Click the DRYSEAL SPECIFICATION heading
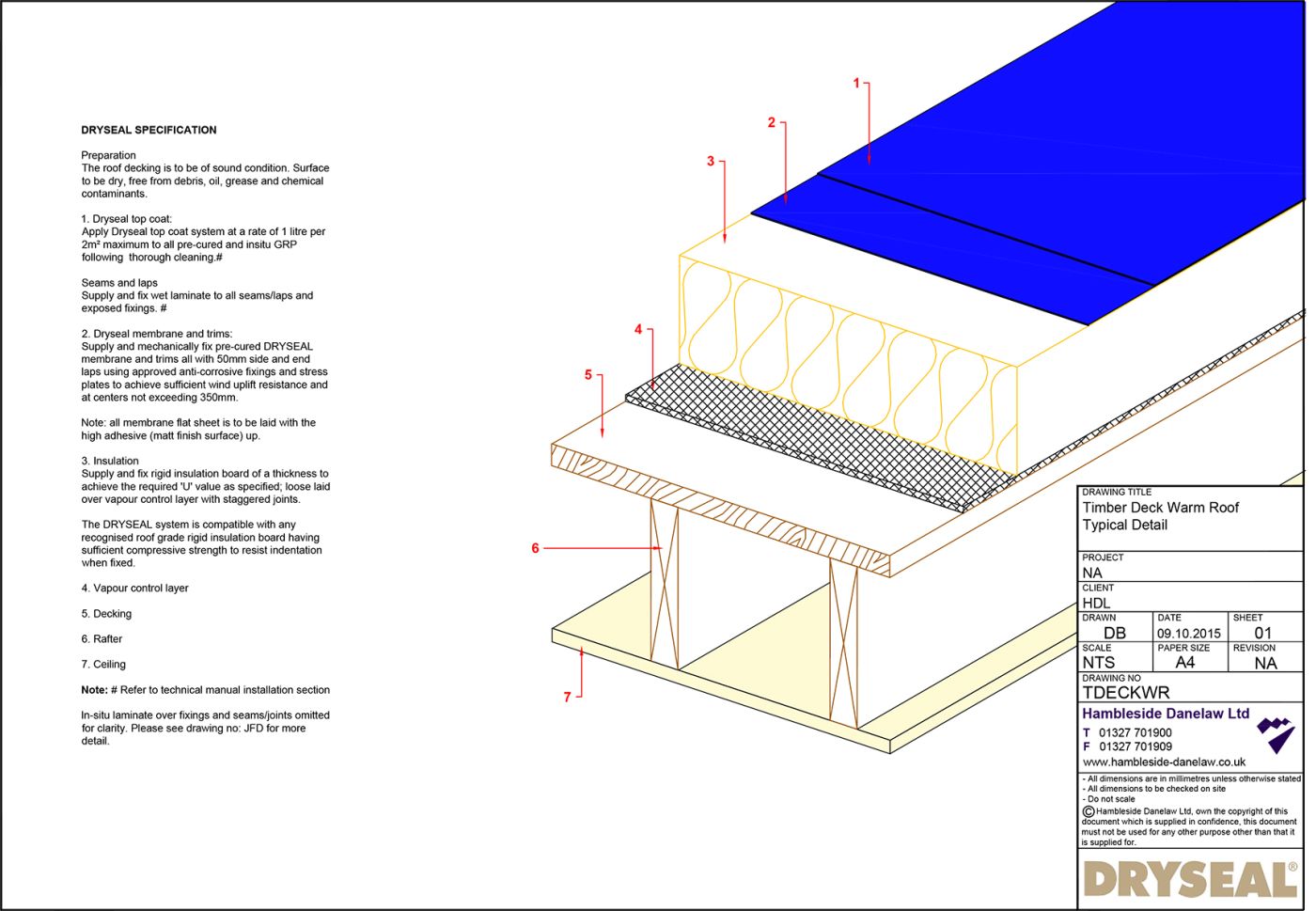 [x=149, y=130]
